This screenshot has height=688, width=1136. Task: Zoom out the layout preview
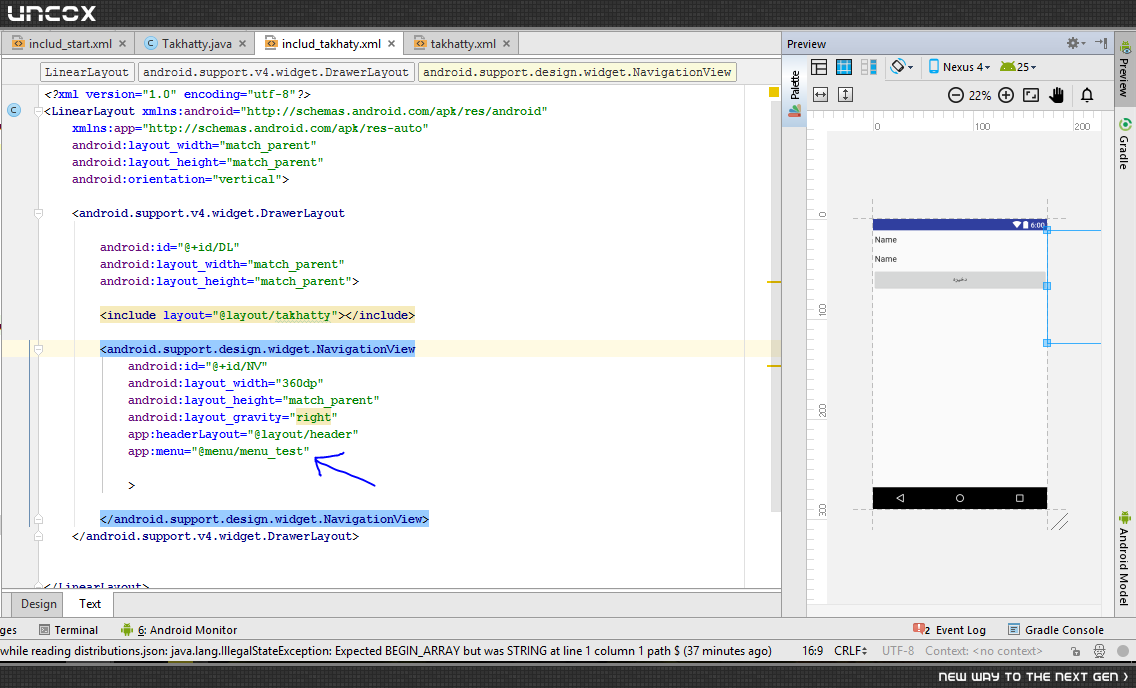coord(956,95)
